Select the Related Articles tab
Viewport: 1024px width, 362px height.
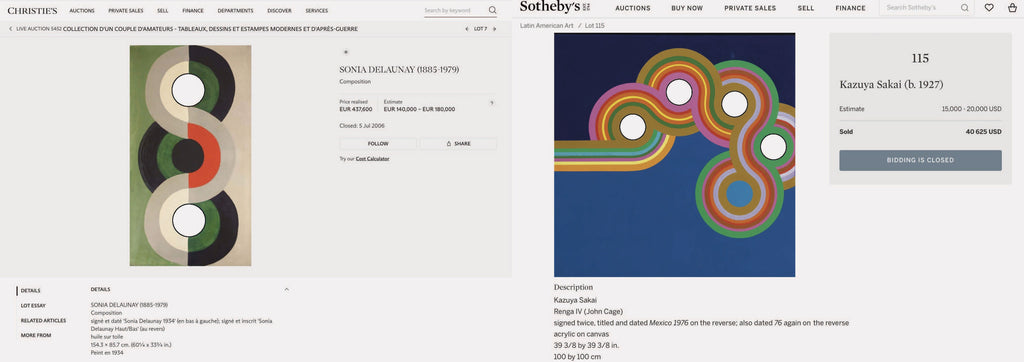point(43,321)
